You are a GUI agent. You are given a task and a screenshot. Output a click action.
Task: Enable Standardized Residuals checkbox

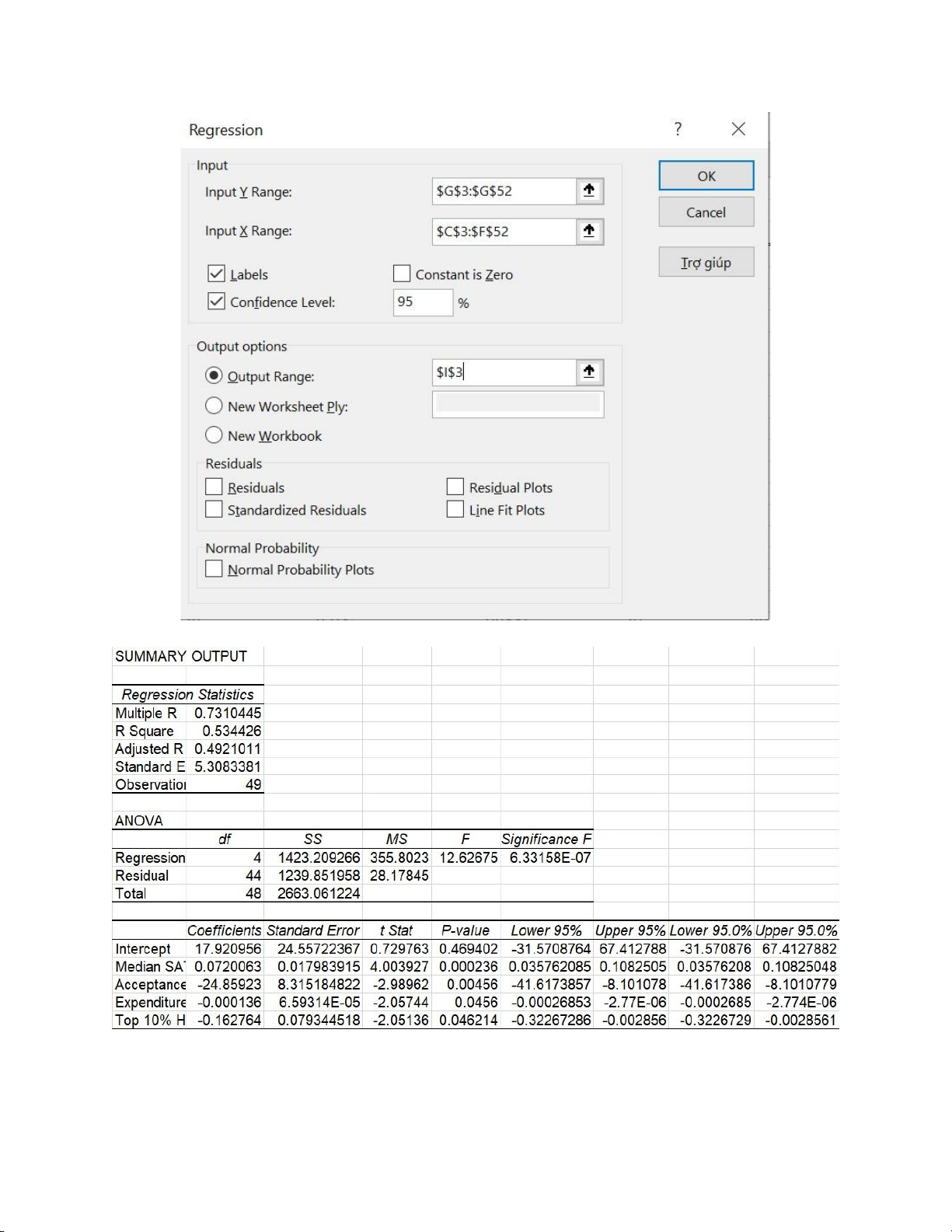(214, 509)
